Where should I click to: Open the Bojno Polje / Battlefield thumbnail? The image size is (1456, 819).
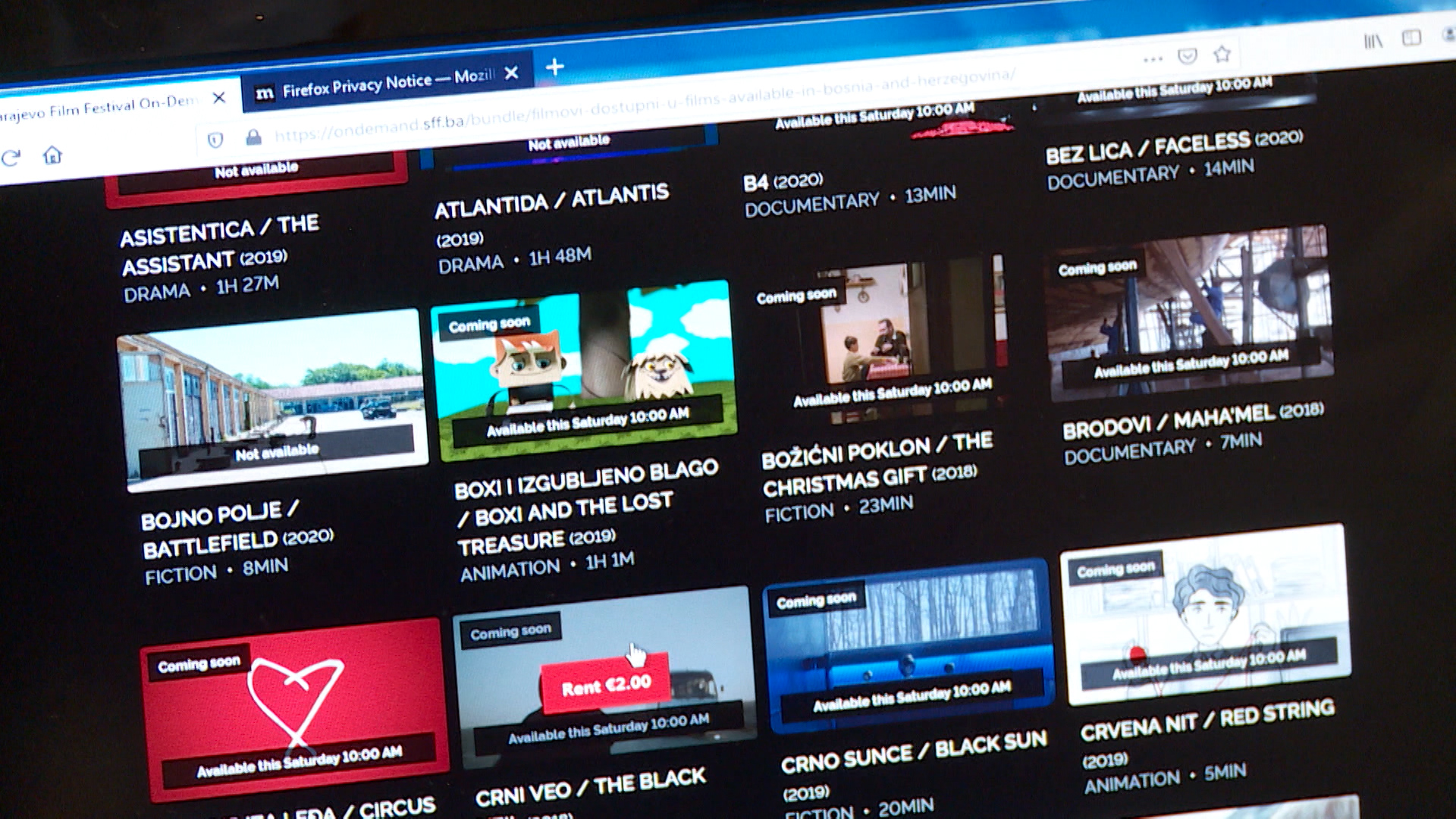271,400
